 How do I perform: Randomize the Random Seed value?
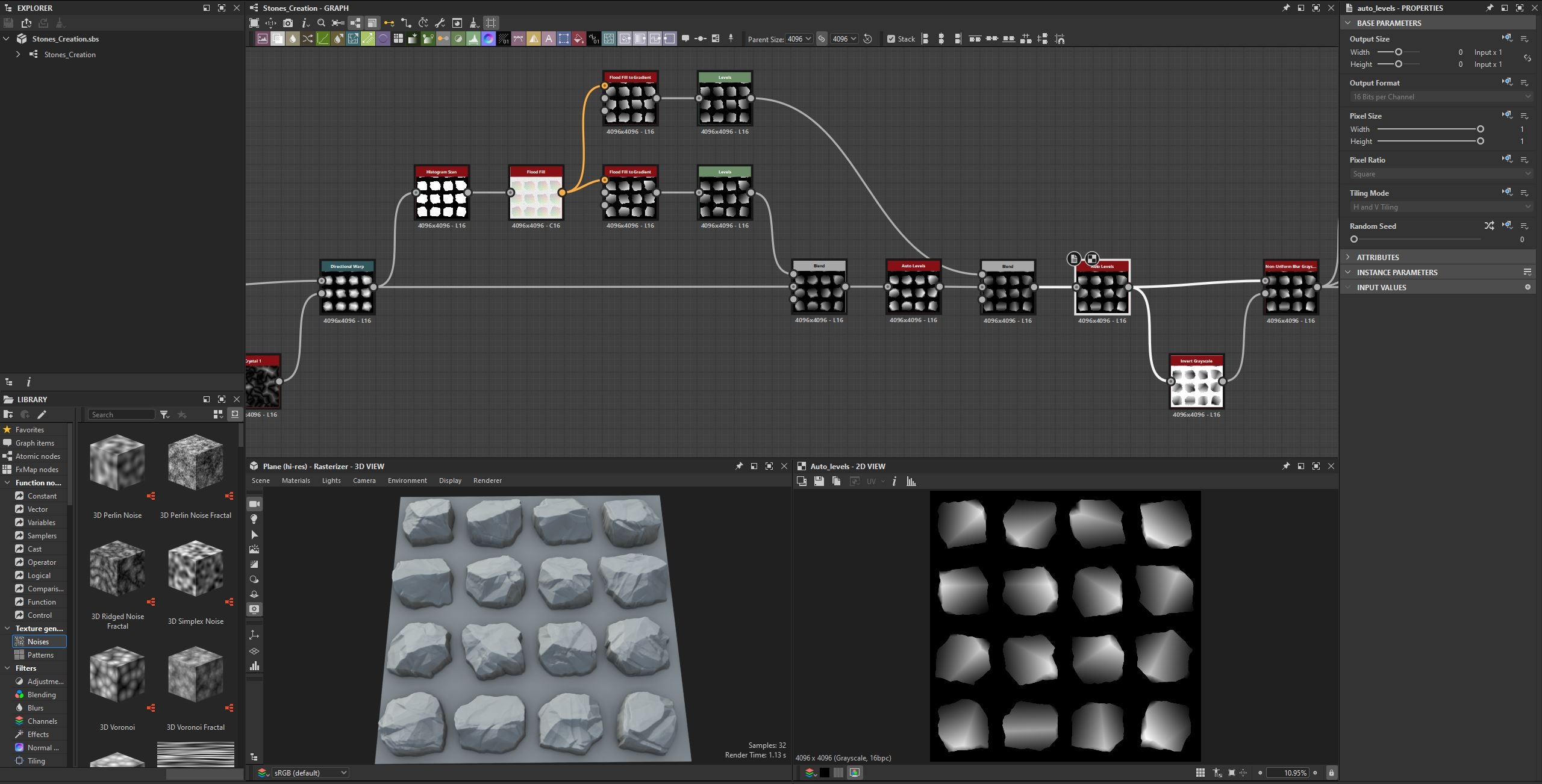1489,226
